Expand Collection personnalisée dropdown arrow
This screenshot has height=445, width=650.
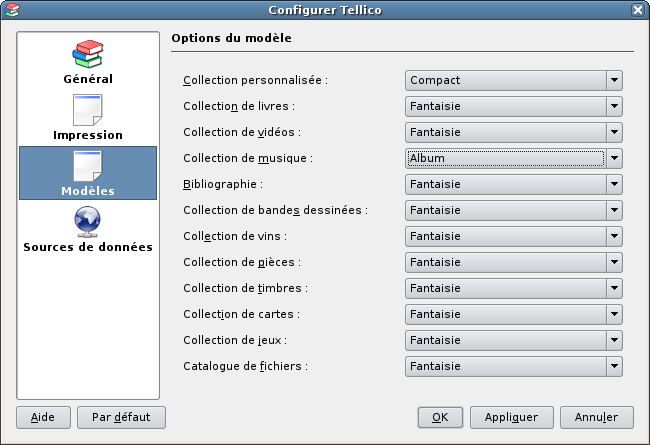(x=614, y=80)
